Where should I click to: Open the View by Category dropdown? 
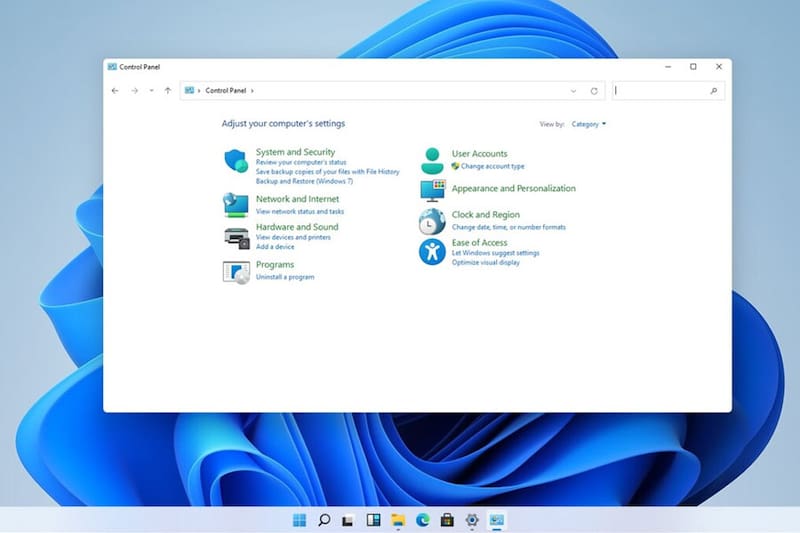(588, 124)
